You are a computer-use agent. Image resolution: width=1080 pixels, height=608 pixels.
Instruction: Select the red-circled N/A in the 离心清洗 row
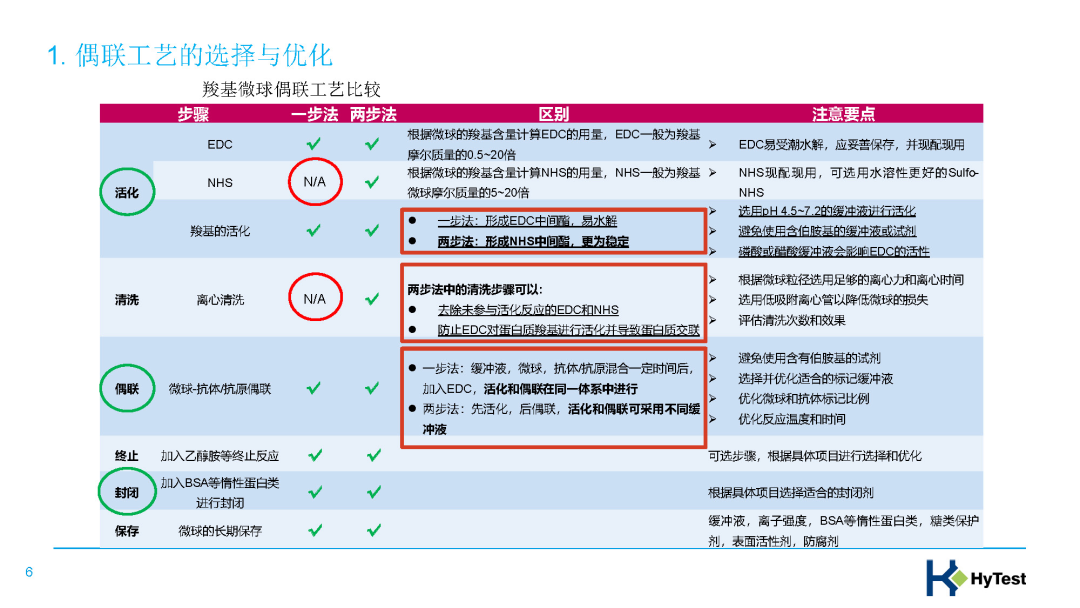click(x=314, y=298)
